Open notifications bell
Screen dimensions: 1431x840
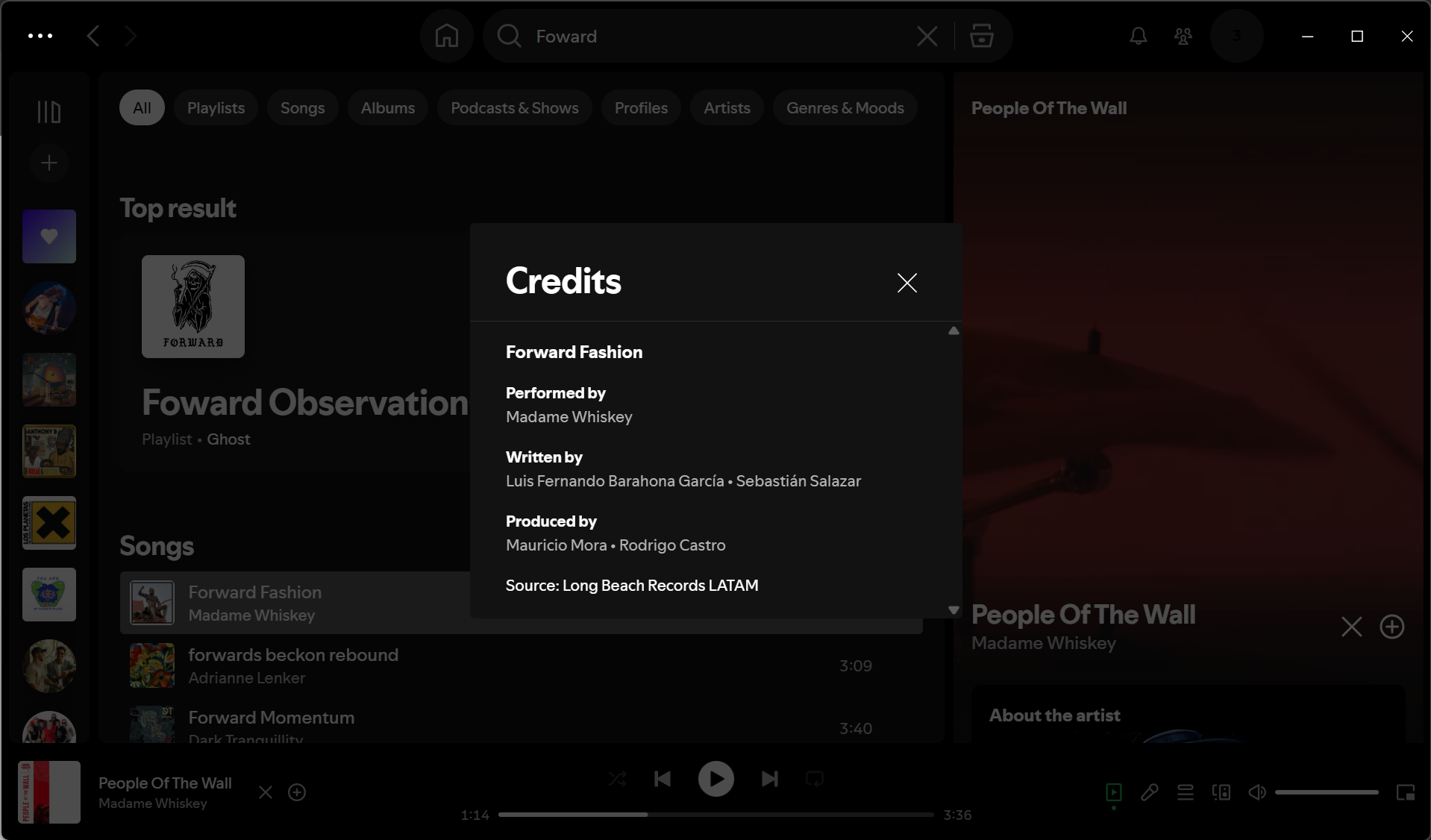(1139, 36)
